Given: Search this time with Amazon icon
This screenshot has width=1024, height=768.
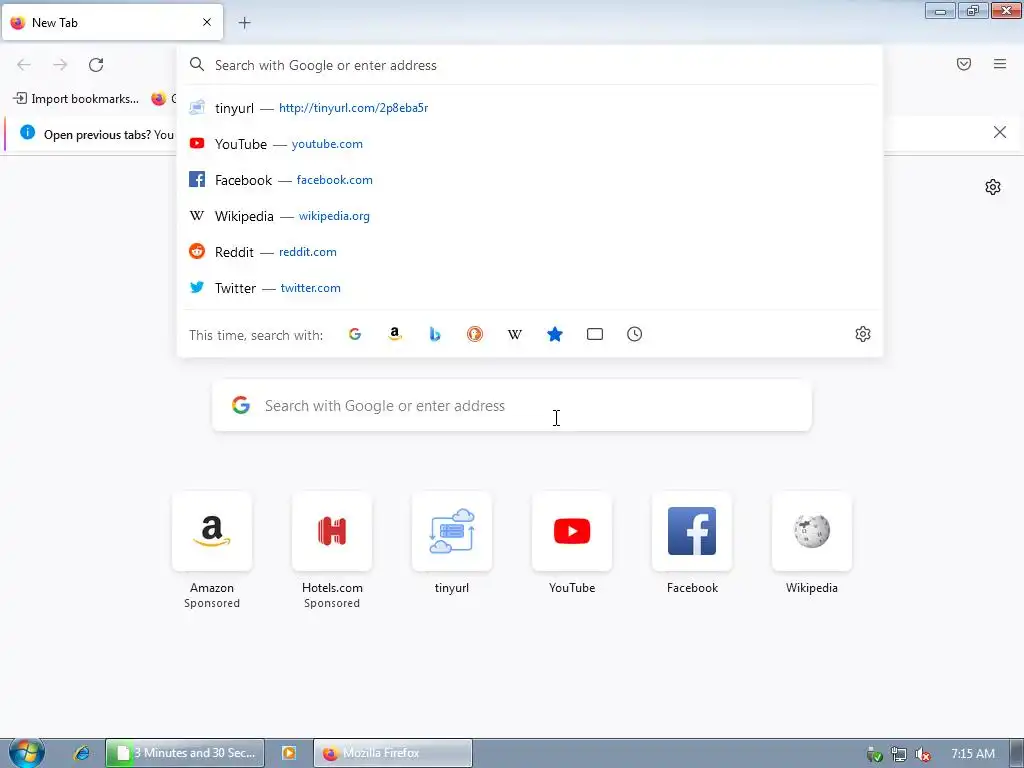Looking at the screenshot, I should pyautogui.click(x=394, y=334).
